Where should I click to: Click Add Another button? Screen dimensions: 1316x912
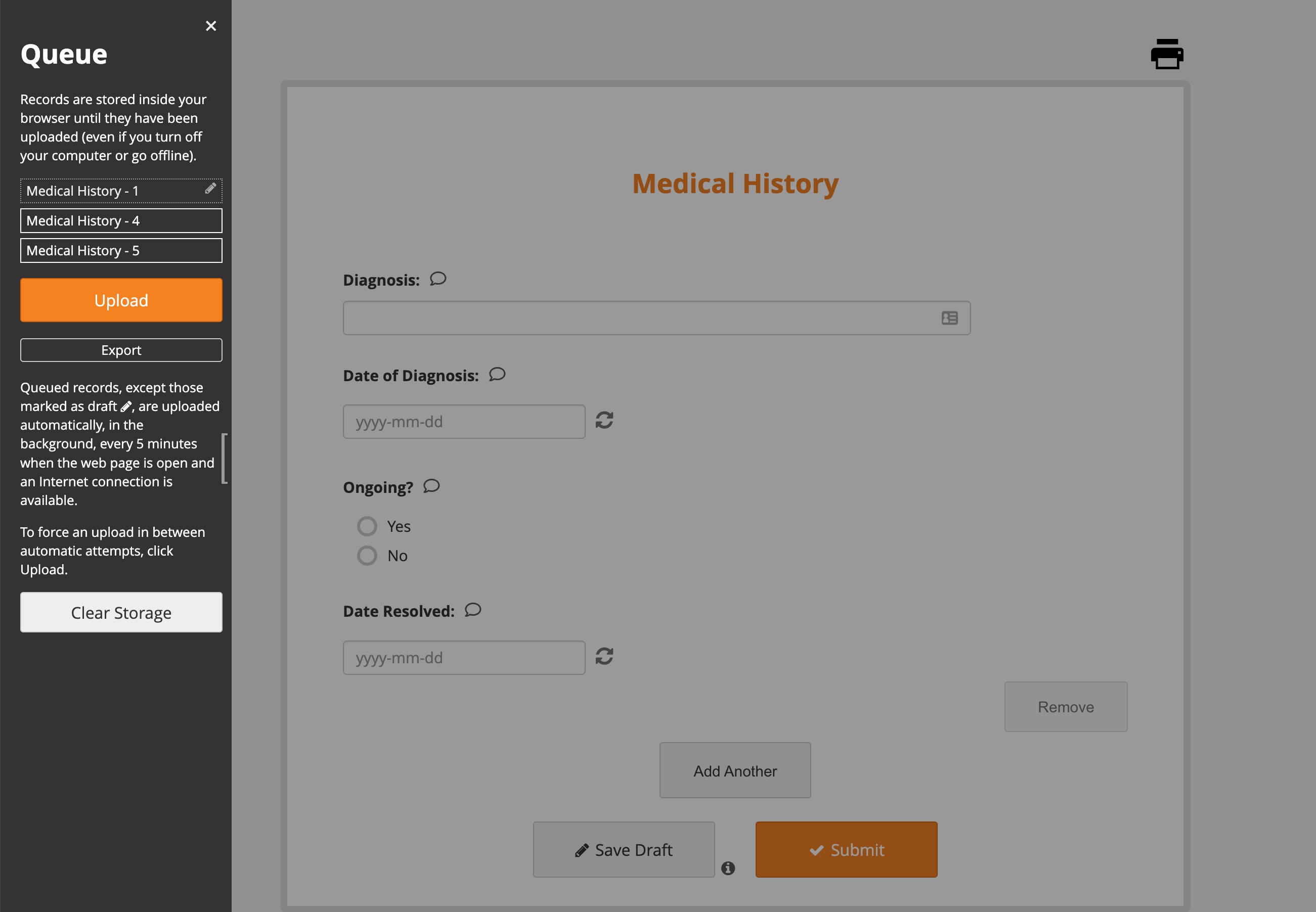(x=734, y=771)
